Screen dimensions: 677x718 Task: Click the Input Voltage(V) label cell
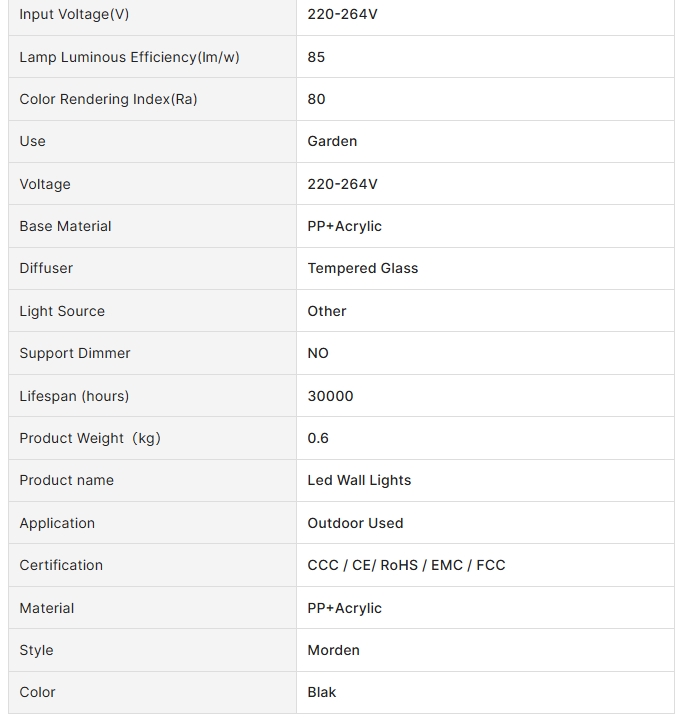click(153, 15)
